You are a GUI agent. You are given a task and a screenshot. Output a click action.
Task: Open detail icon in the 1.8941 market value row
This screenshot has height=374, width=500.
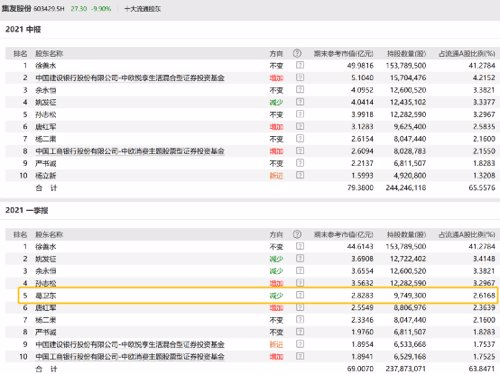coord(300,356)
